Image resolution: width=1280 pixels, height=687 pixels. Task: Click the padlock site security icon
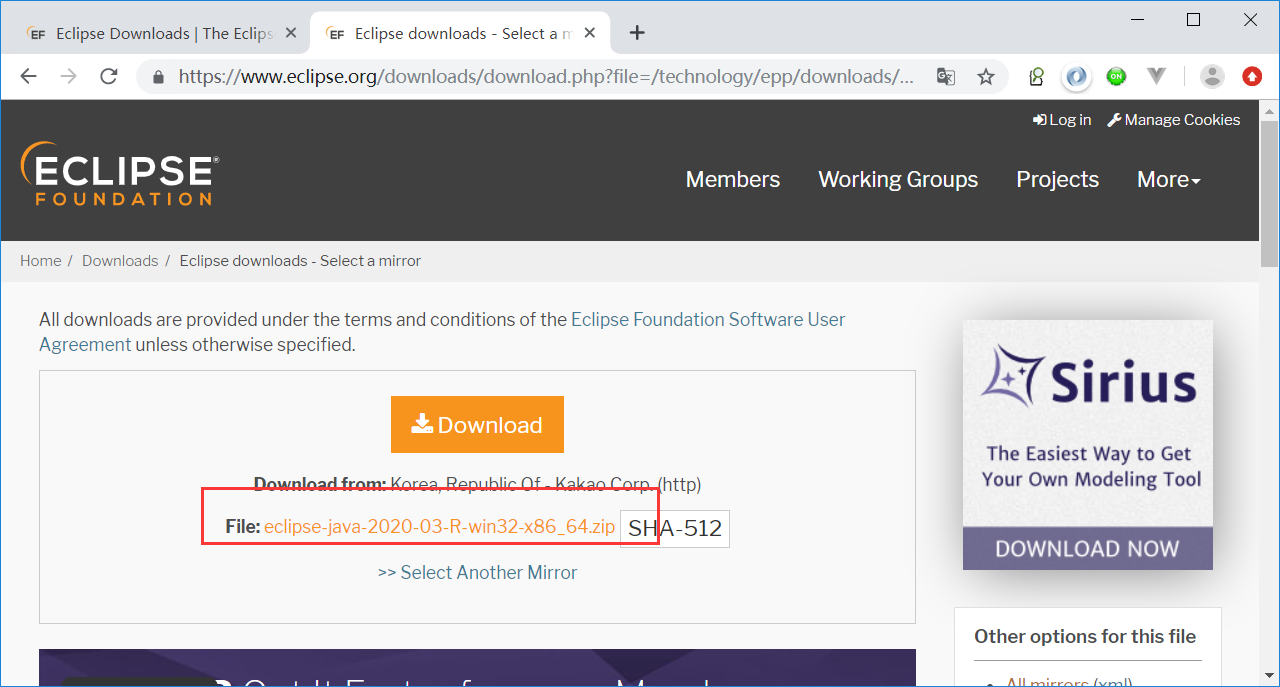coord(158,77)
